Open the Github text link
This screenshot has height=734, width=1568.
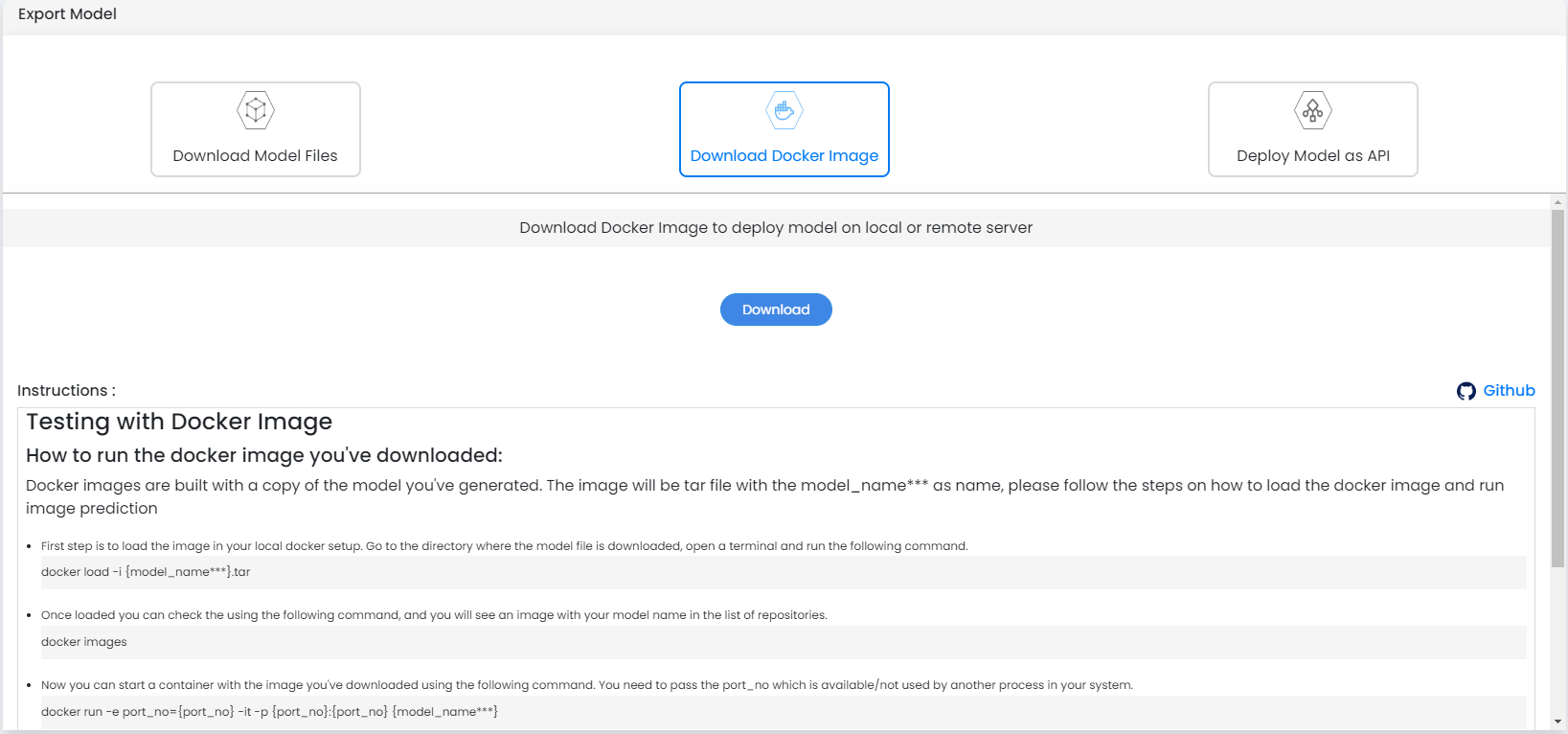click(1509, 391)
